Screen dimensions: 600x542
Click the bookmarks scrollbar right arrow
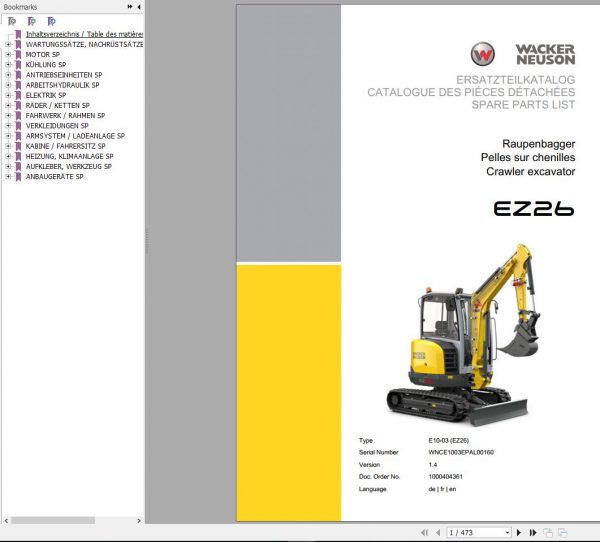[139, 521]
